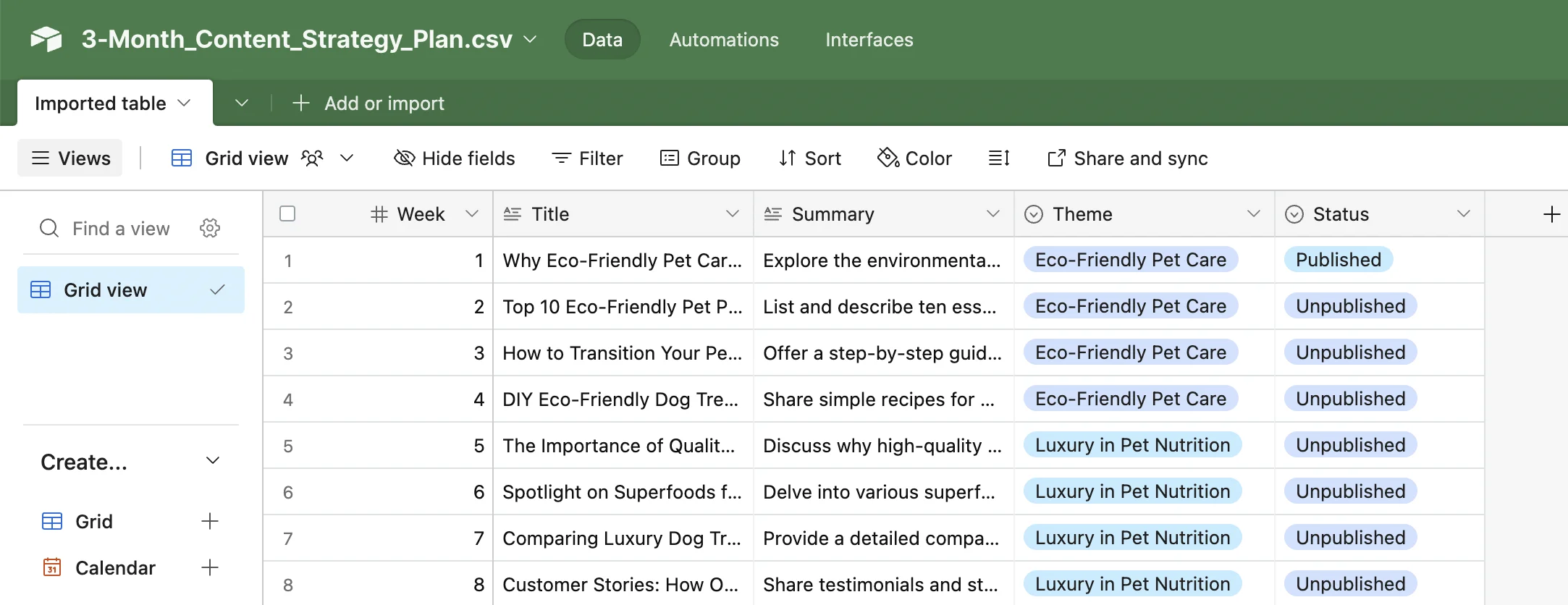Click Luxury in Pet Nutrition tag row 5
Screen dimensions: 1568x605
[x=1133, y=444]
